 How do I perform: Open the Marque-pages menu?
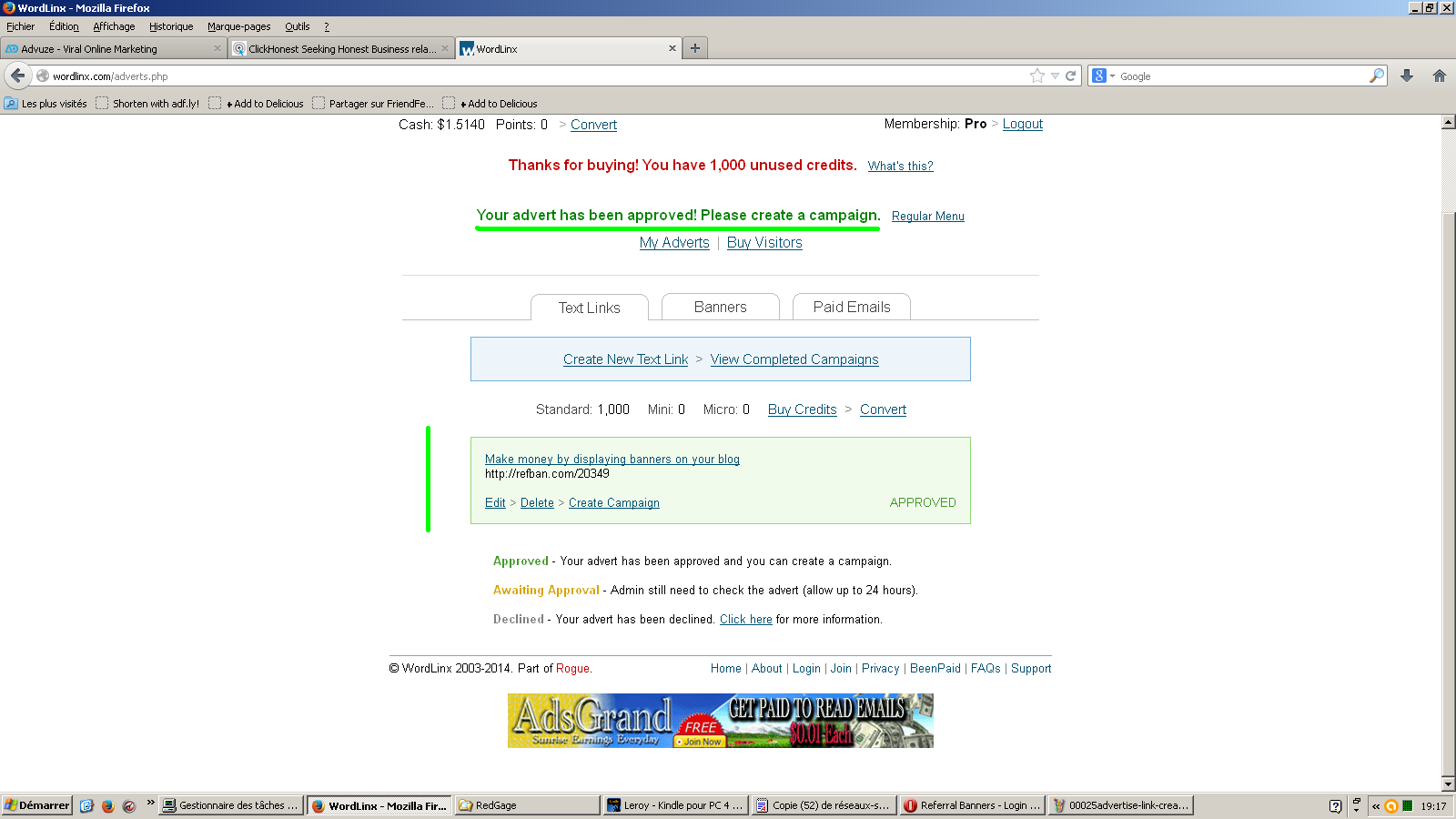(238, 26)
